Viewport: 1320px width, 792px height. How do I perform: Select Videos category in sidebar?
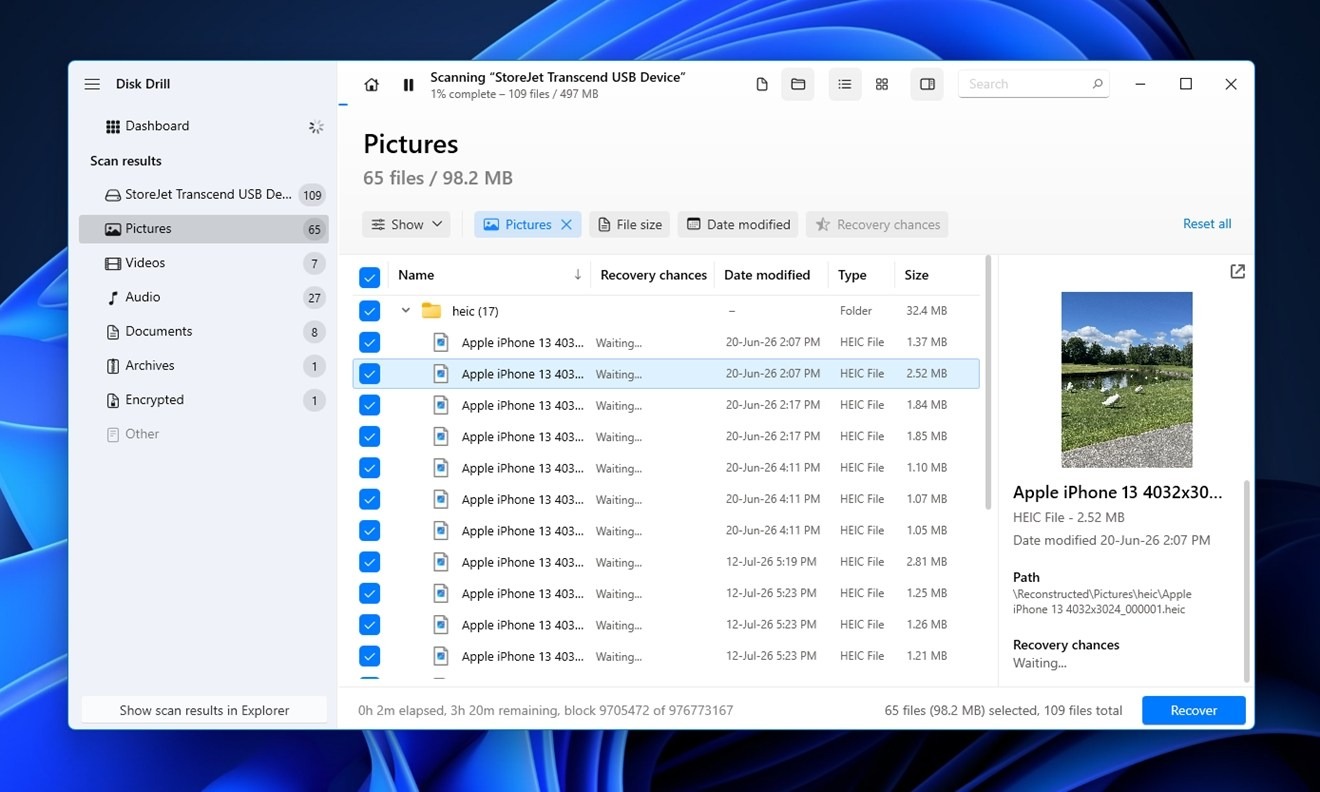click(204, 263)
